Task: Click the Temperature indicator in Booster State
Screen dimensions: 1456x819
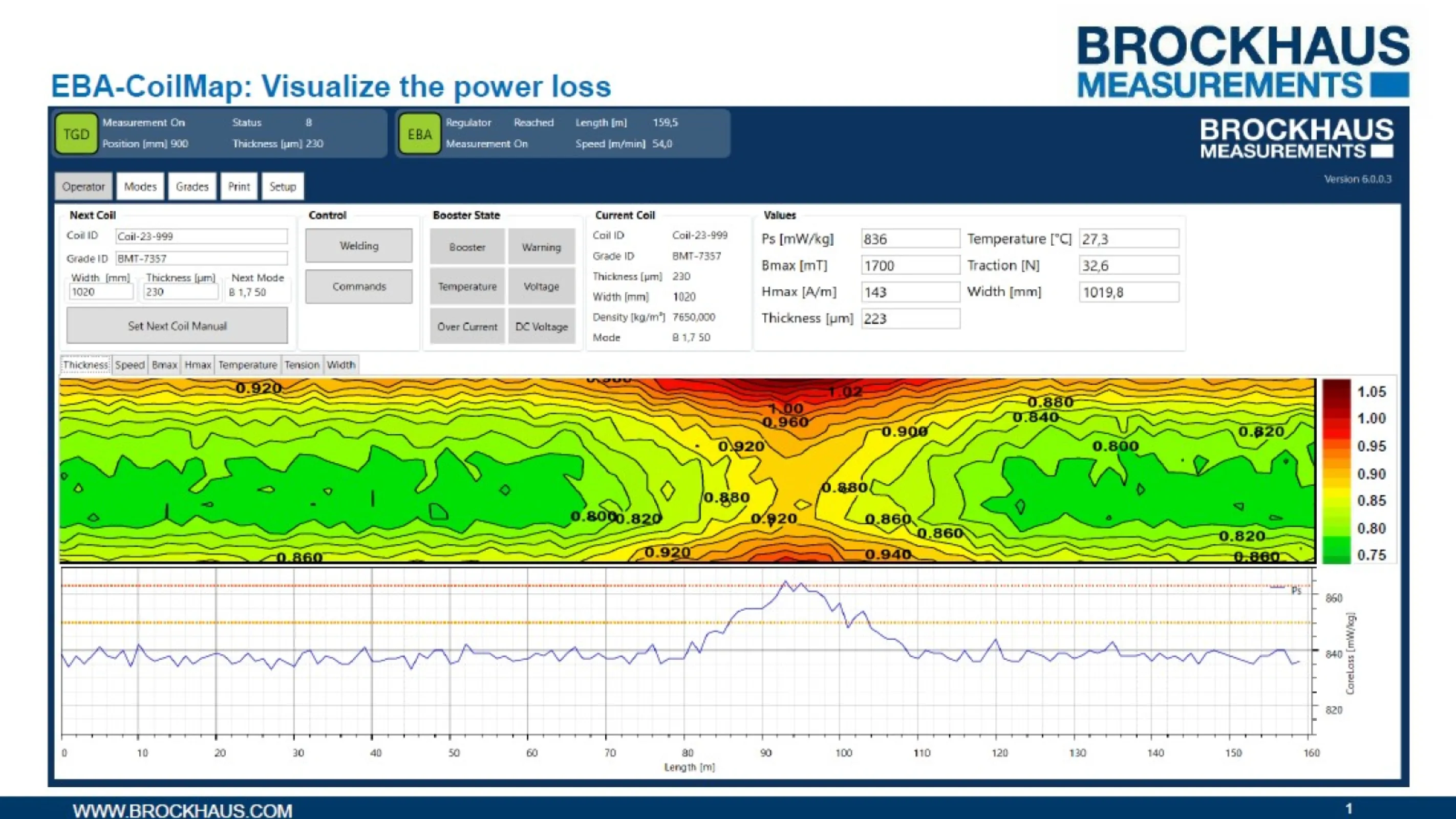Action: [466, 287]
